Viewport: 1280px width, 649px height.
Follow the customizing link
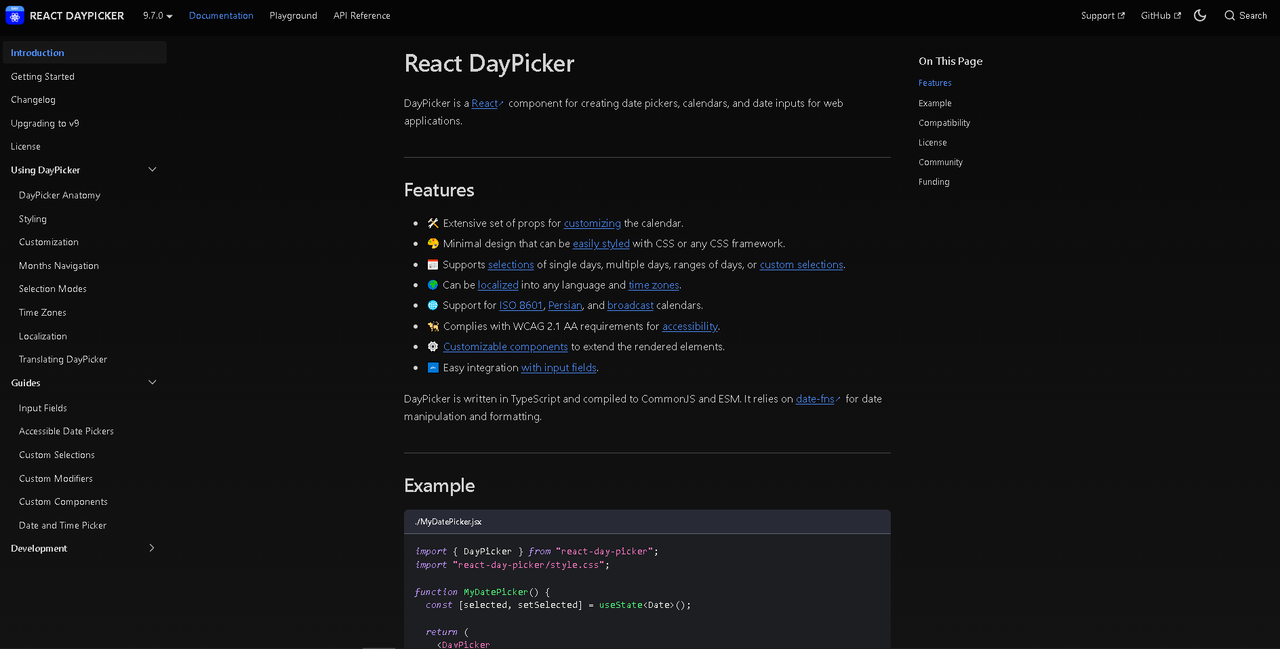(x=592, y=223)
